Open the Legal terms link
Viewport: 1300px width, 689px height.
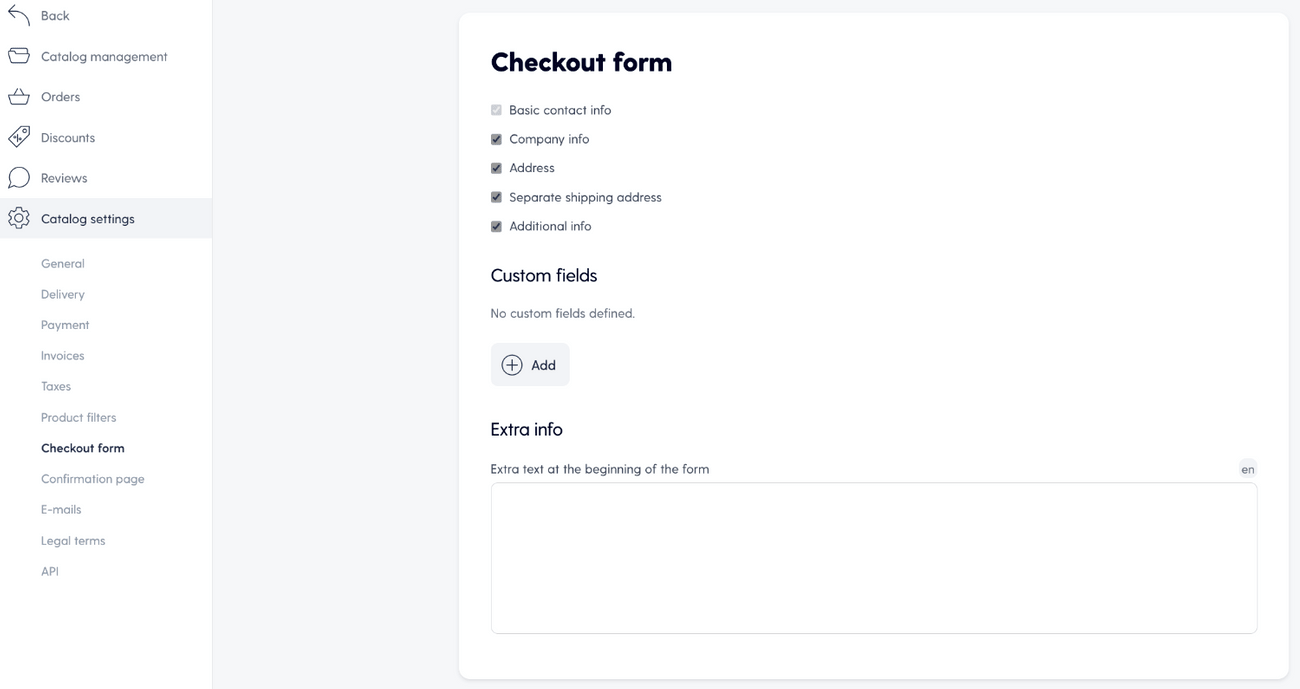click(73, 541)
